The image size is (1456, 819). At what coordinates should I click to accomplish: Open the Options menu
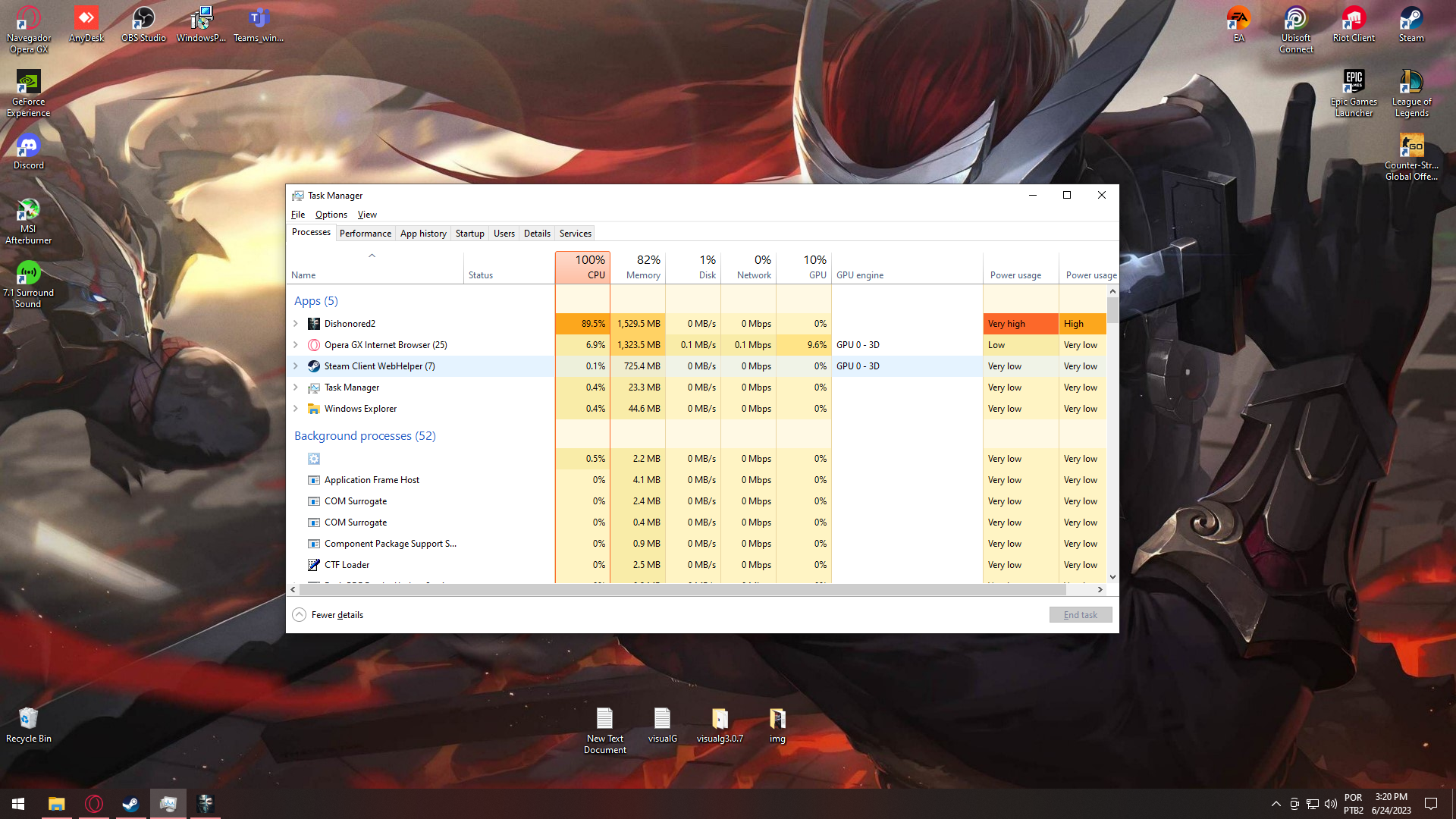331,215
